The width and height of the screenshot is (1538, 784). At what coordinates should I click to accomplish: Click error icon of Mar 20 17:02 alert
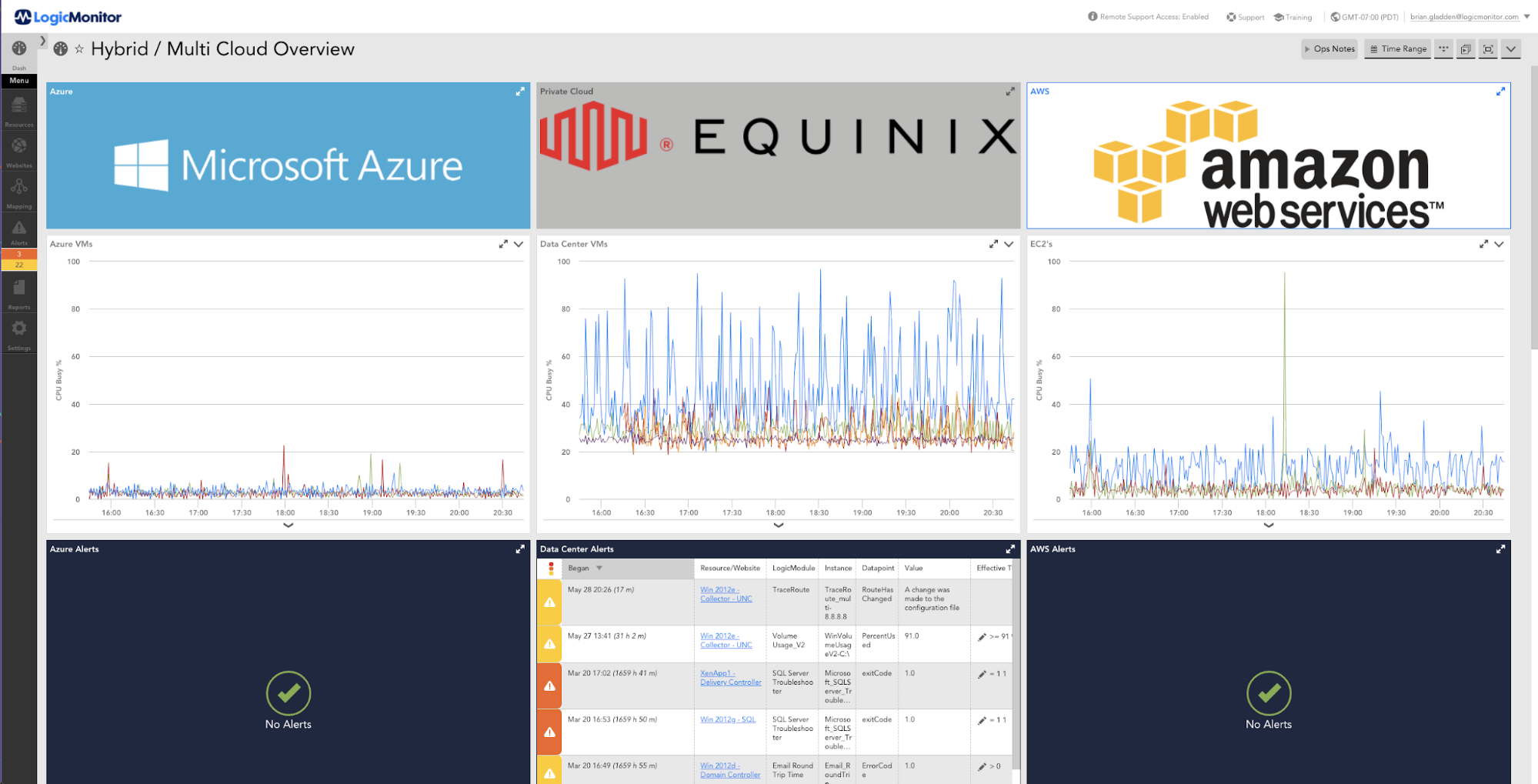[x=549, y=686]
